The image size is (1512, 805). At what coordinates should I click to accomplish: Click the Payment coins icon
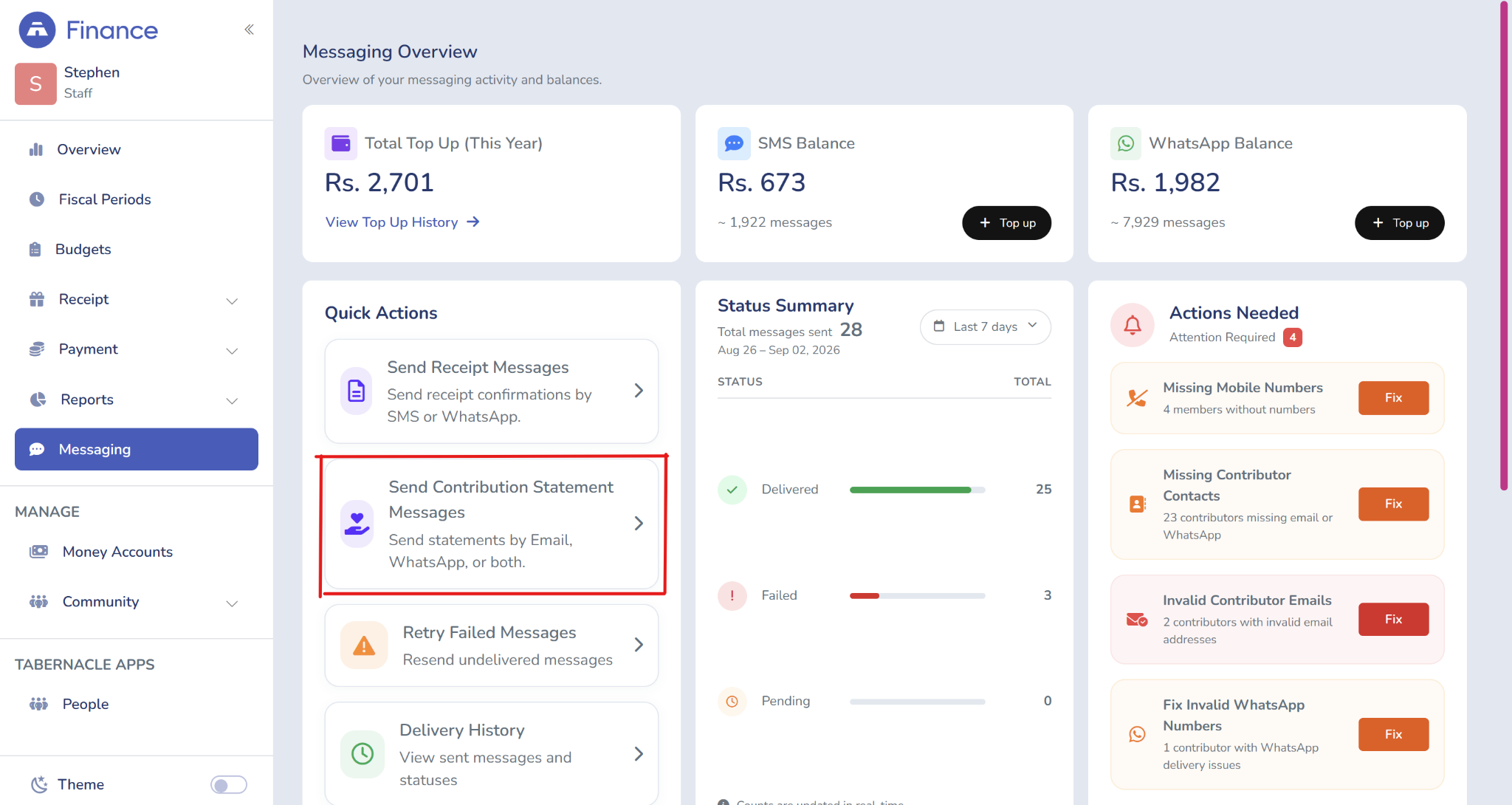(x=37, y=349)
